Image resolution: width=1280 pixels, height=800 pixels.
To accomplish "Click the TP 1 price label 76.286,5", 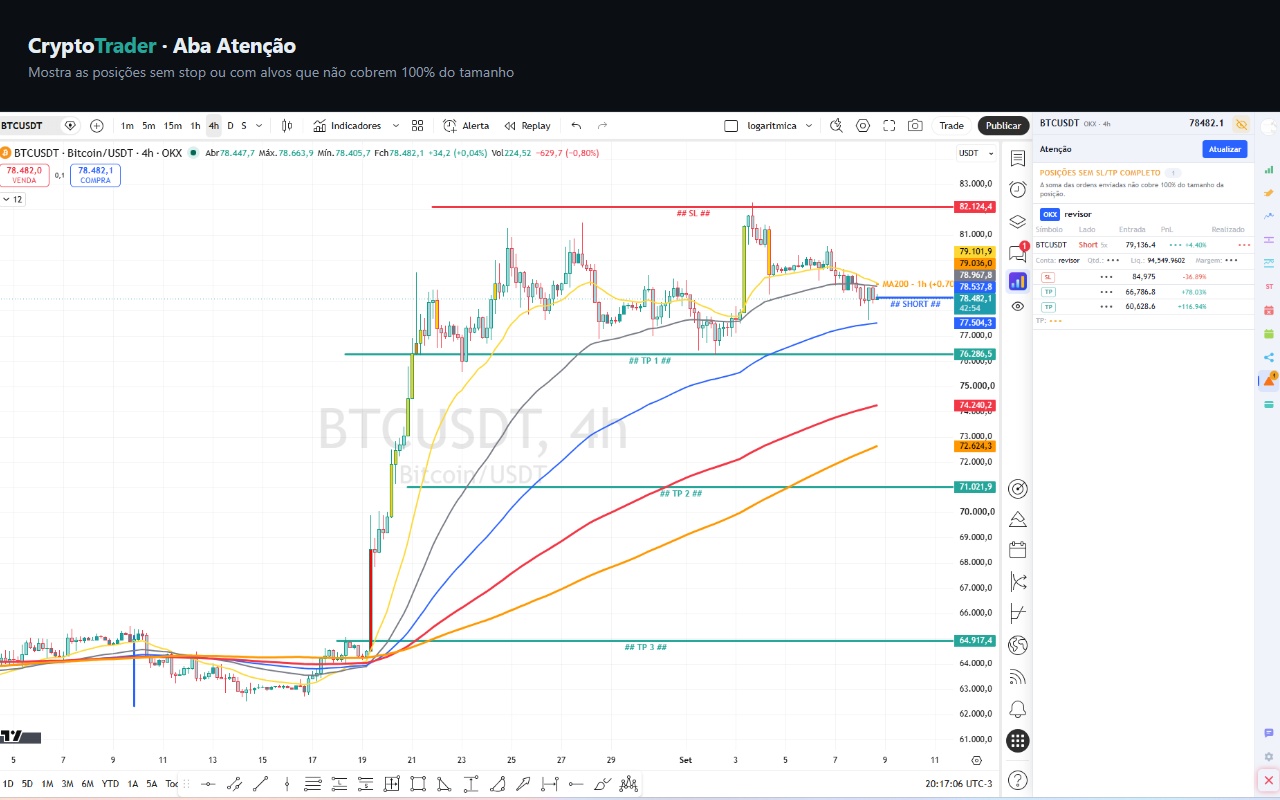I will coord(976,354).
